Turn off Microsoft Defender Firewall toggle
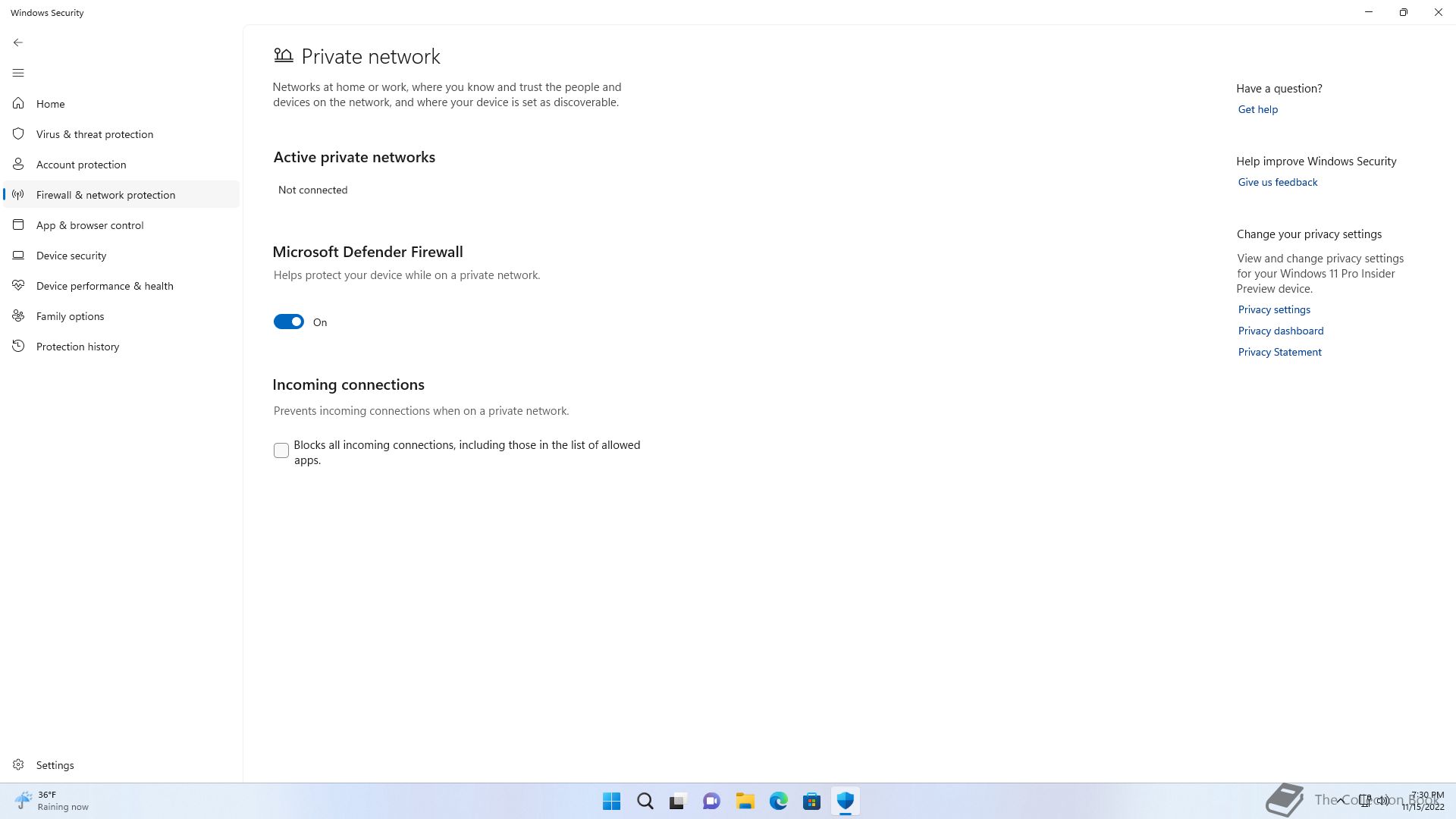Screen dimensions: 1456x819 (288, 322)
